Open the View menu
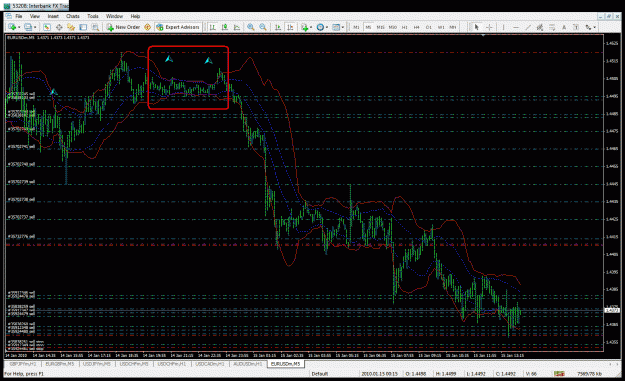Screen dimensions: 625x381 (x=35, y=16)
